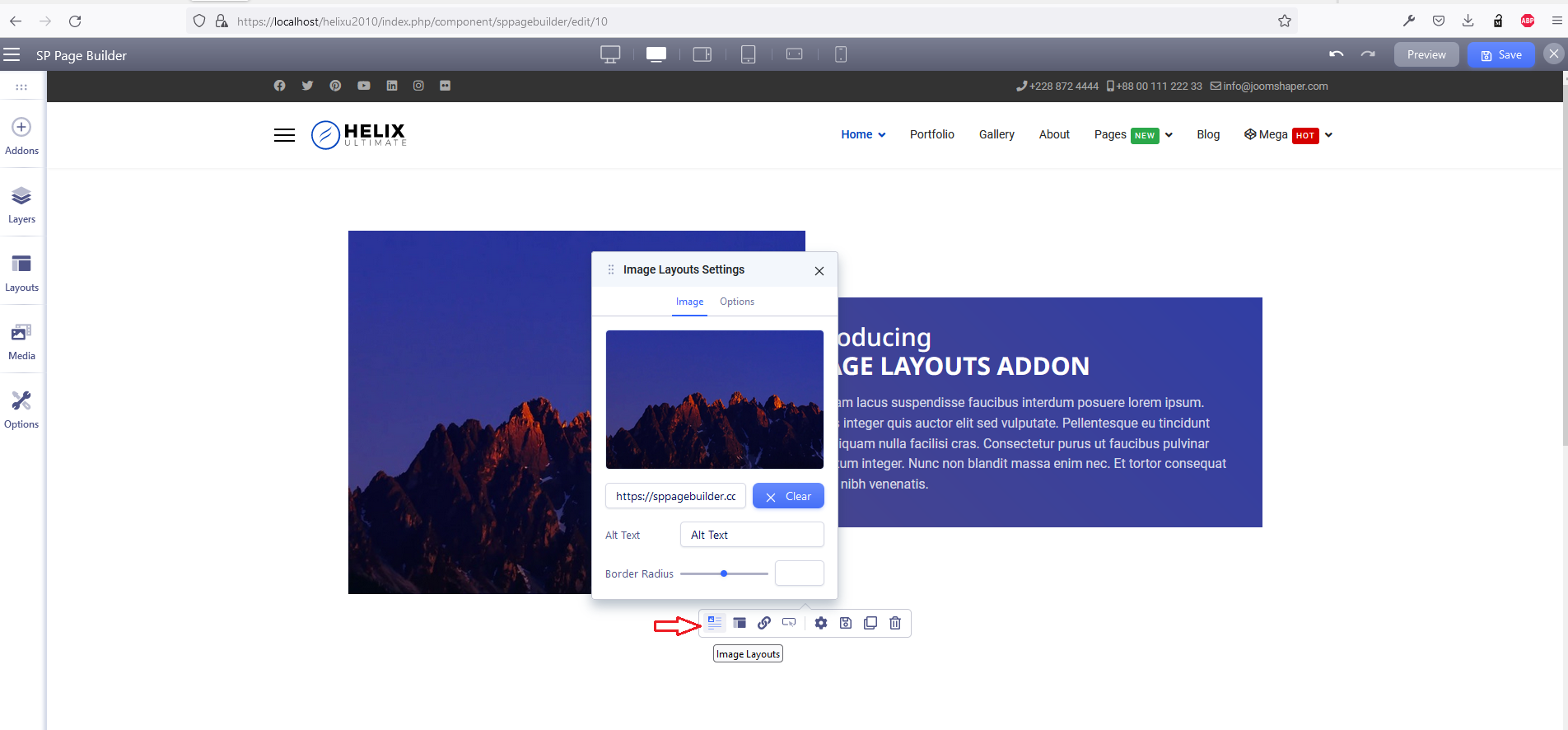Switch to portrait tablet device view

pos(748,54)
